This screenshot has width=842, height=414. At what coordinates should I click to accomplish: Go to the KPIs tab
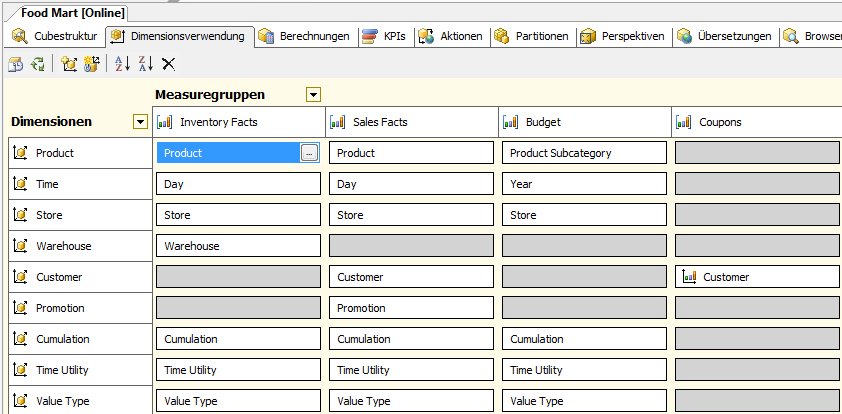point(384,37)
